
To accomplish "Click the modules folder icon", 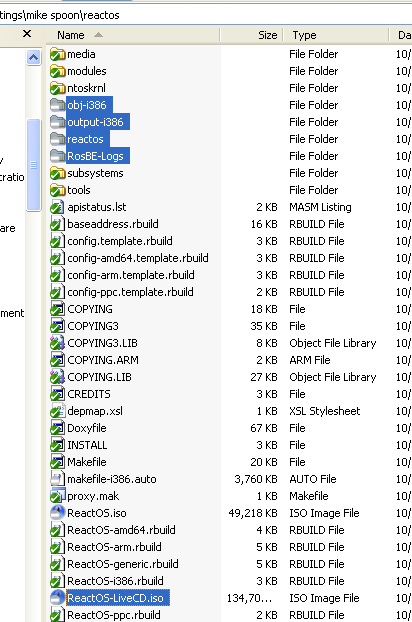I will click(57, 71).
